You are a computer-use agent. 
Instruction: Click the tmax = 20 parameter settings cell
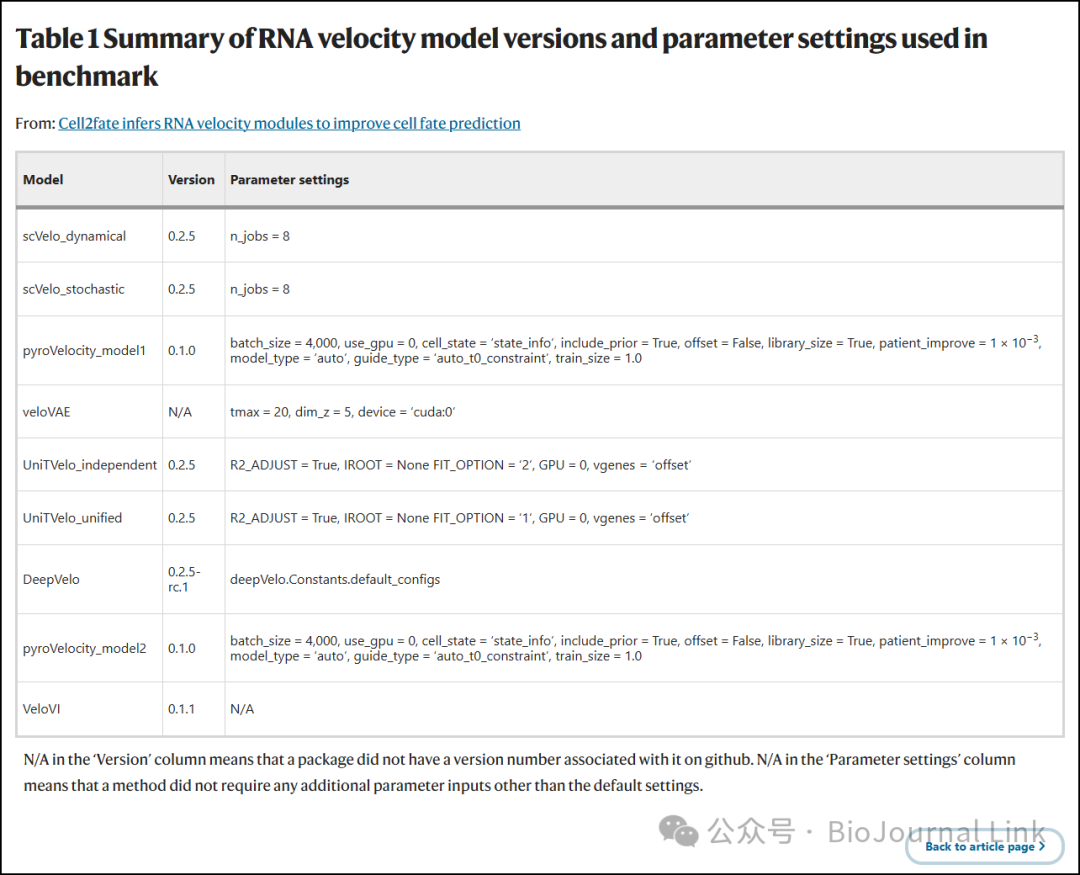[343, 411]
